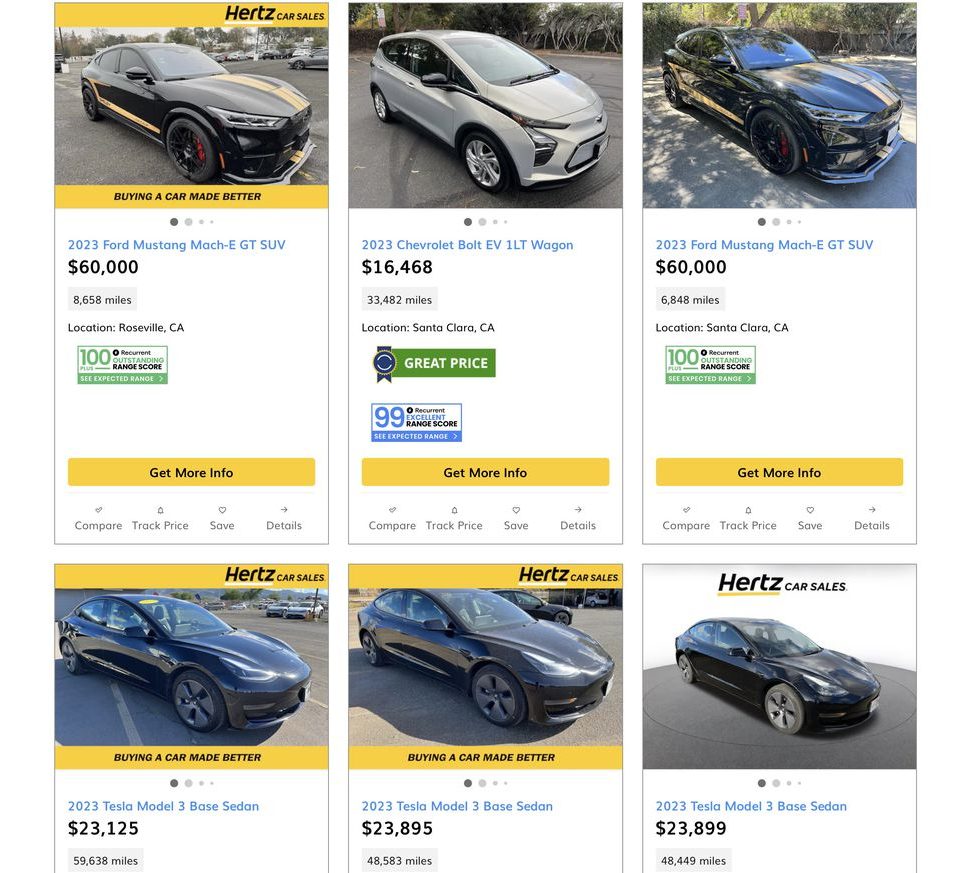This screenshot has height=873, width=960.
Task: Click Details arrow on Santa Clara Mustang Mach-E
Action: tap(872, 510)
